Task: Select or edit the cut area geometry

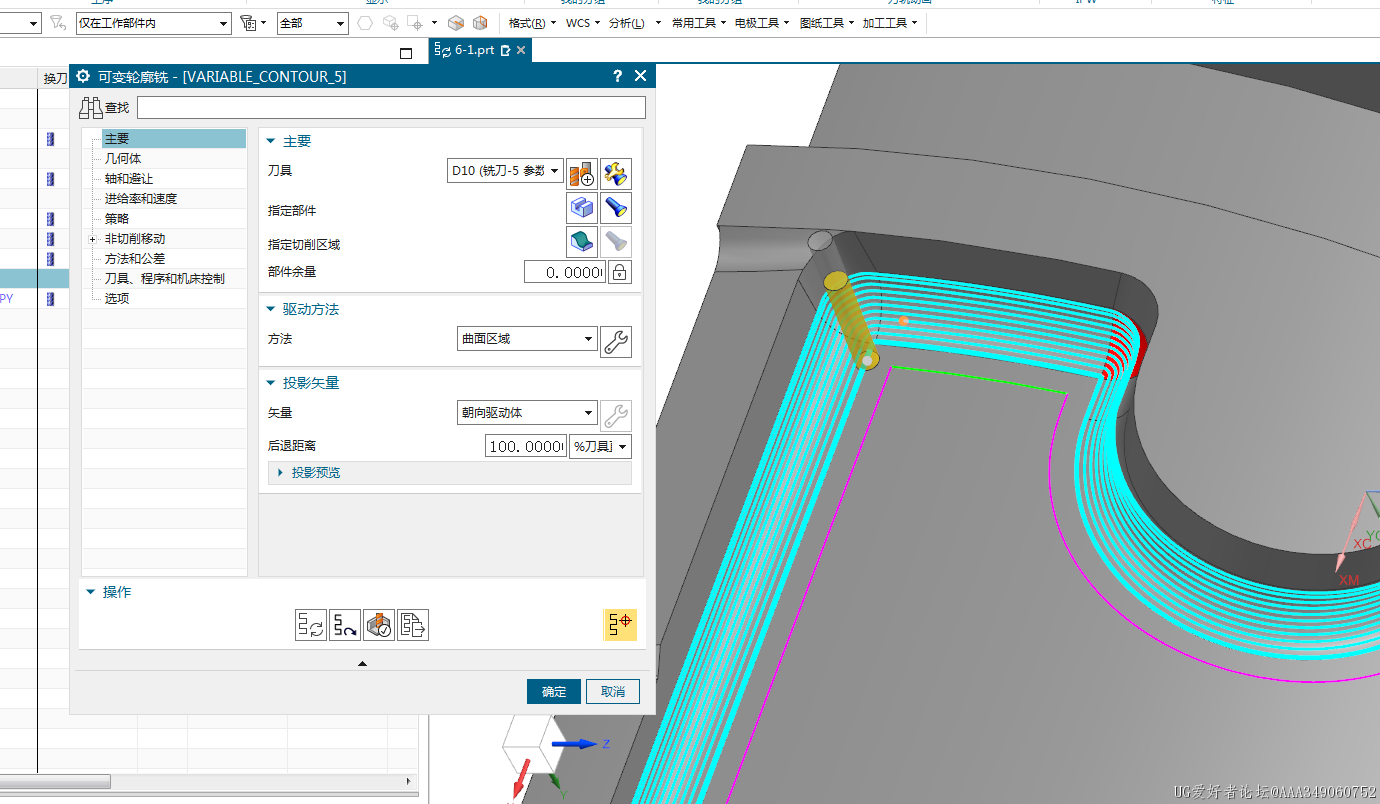Action: (582, 241)
